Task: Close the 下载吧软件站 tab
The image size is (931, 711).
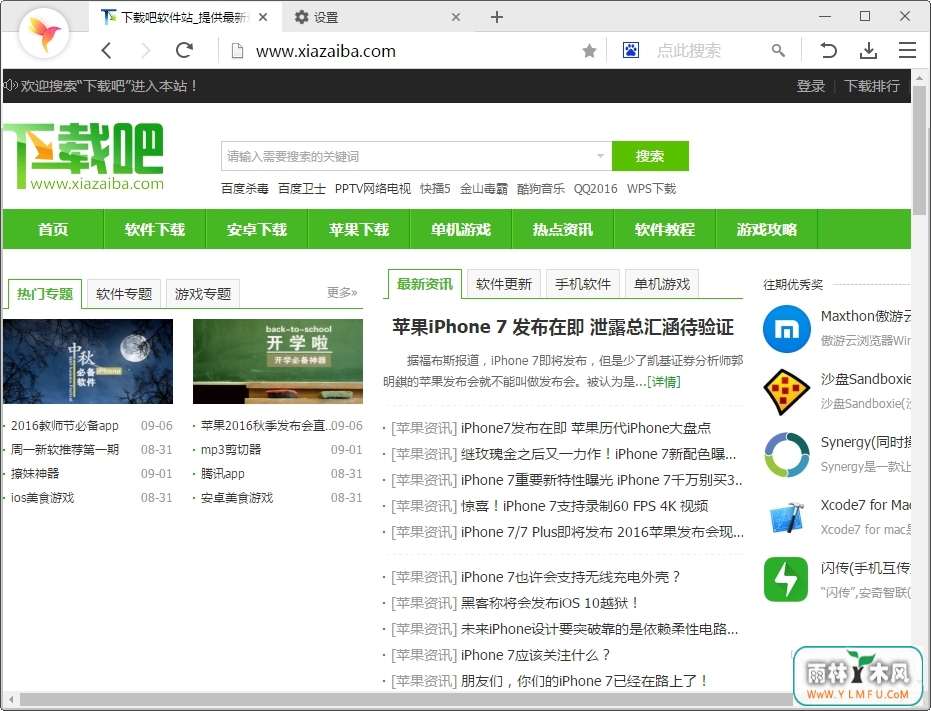Action: pyautogui.click(x=263, y=17)
